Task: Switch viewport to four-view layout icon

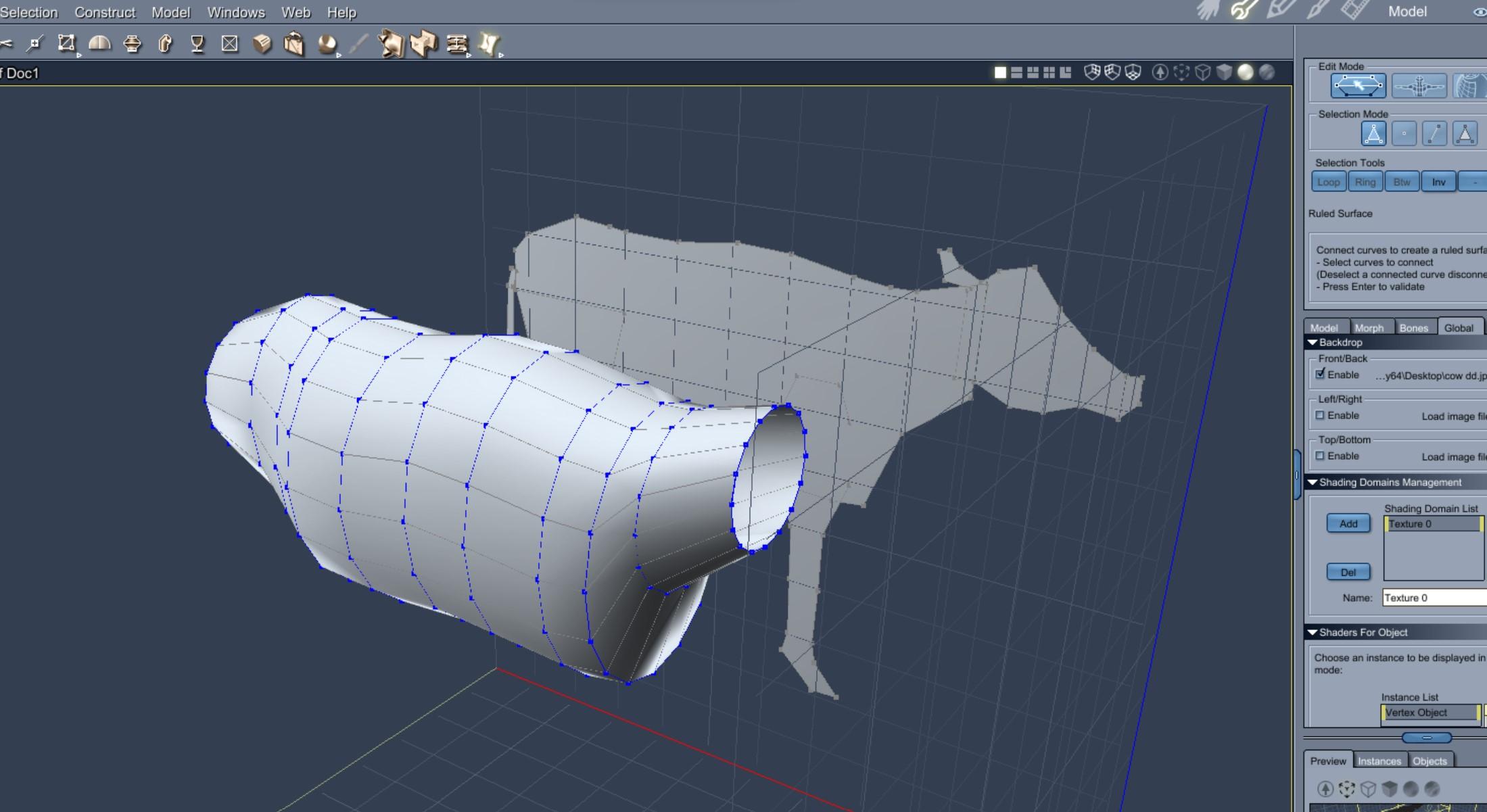Action: 1049,72
